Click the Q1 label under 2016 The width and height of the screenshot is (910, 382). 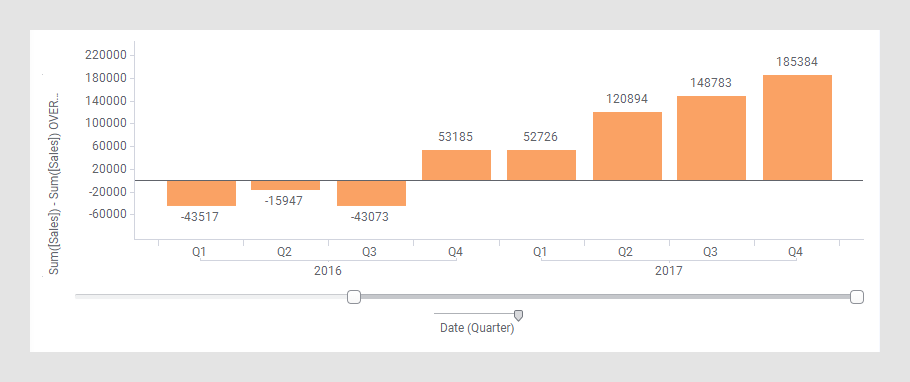[x=200, y=252]
